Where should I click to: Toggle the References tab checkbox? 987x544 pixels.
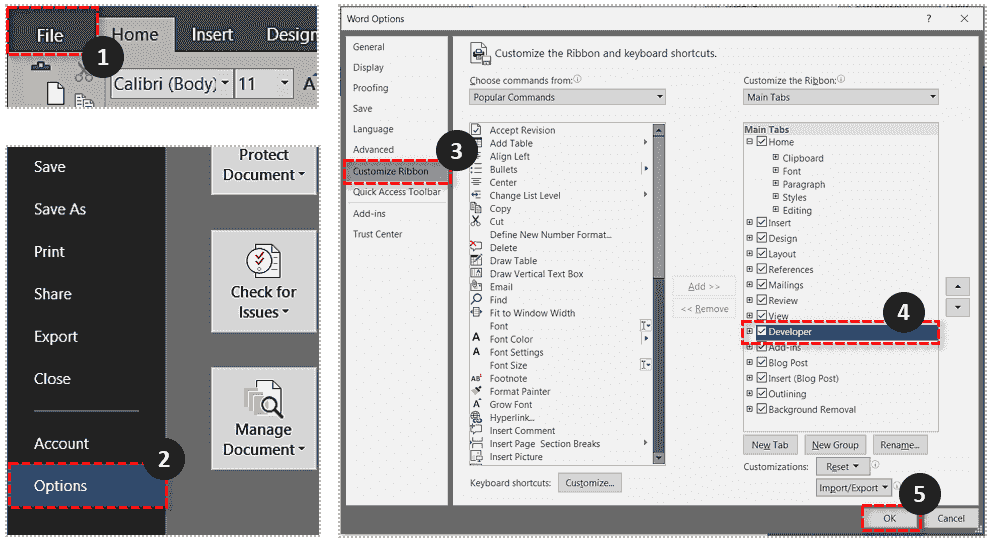coord(762,269)
